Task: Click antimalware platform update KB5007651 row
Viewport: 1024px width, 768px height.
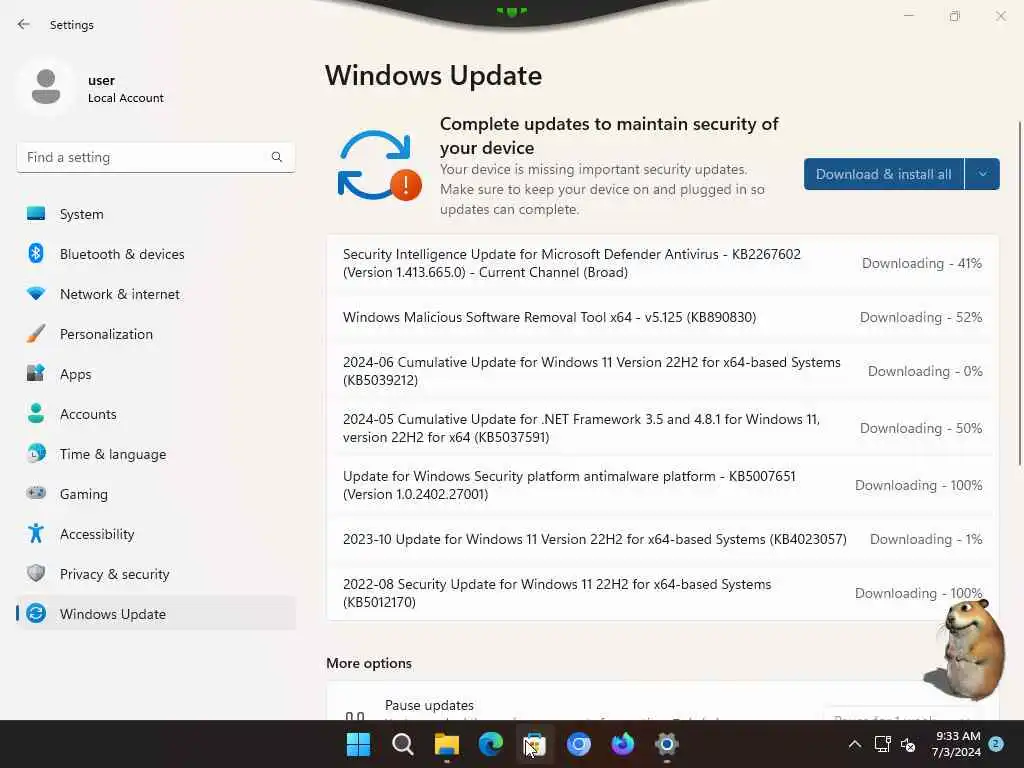Action: point(662,485)
